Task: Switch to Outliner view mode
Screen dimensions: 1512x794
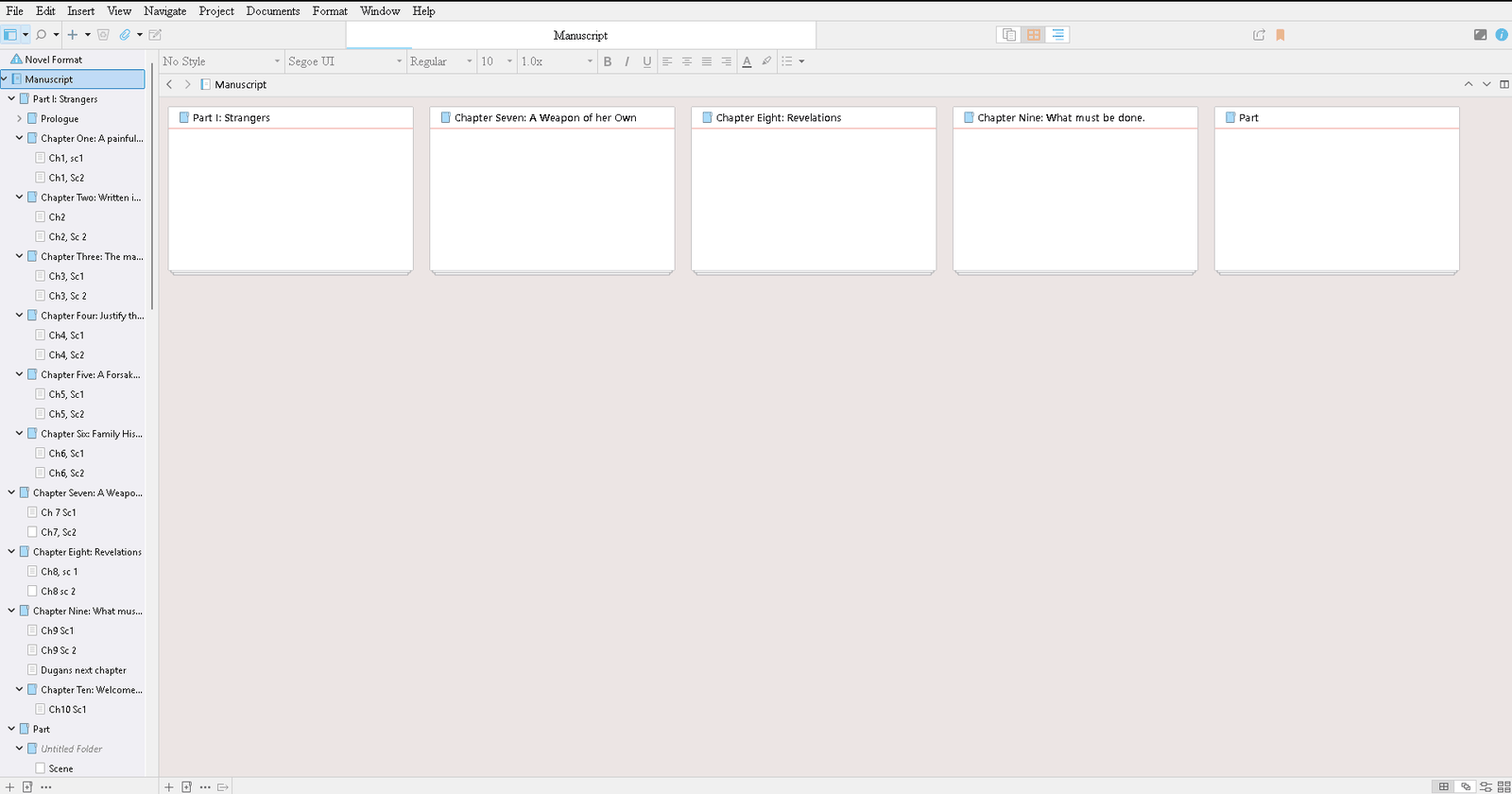Action: pyautogui.click(x=1058, y=35)
